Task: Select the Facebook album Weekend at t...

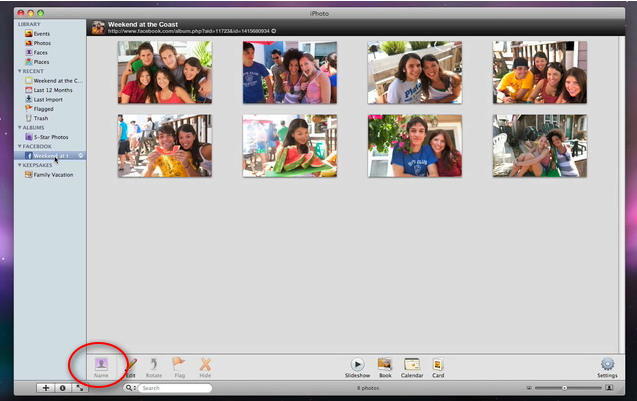Action: (50, 156)
